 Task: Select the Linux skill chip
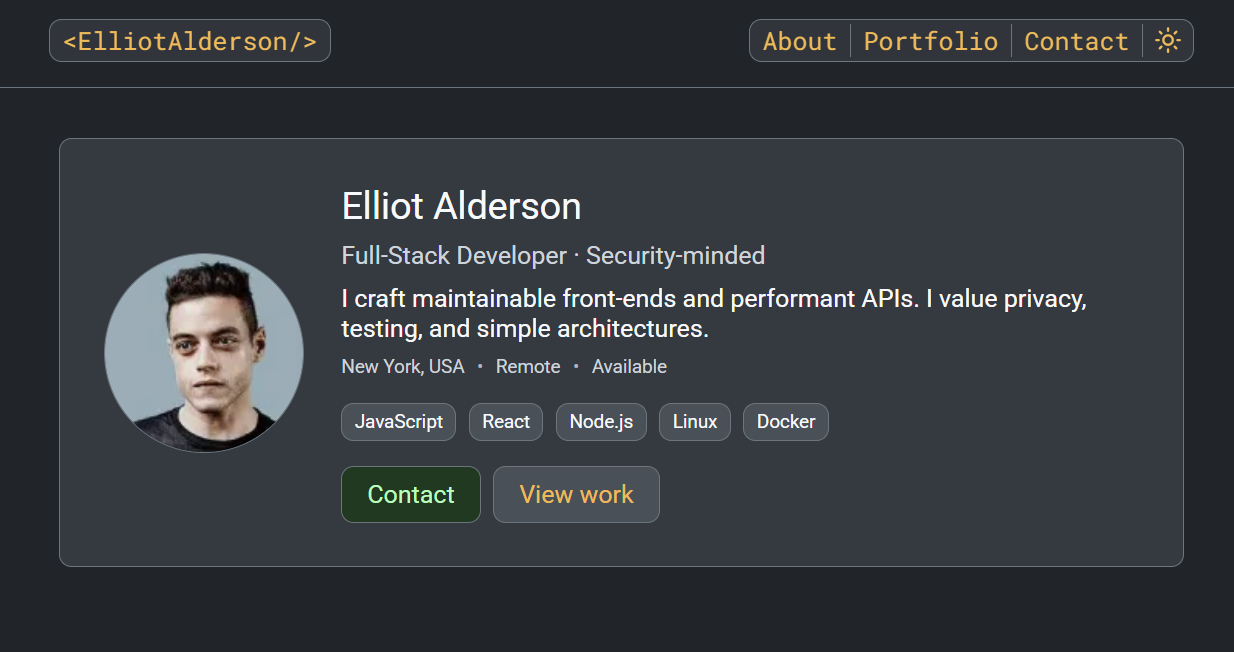pyautogui.click(x=694, y=421)
